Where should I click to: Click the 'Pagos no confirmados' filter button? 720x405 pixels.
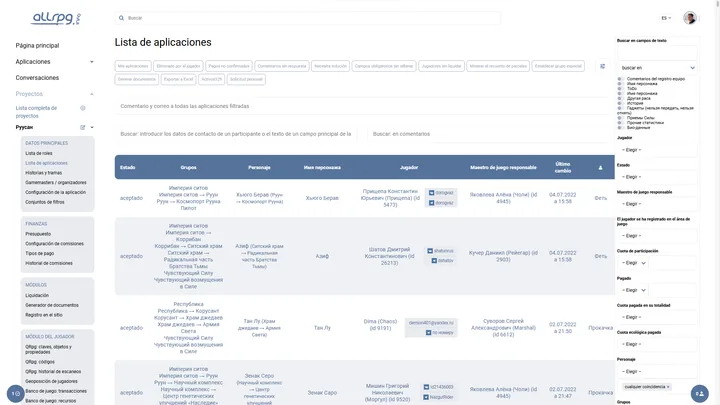[229, 66]
